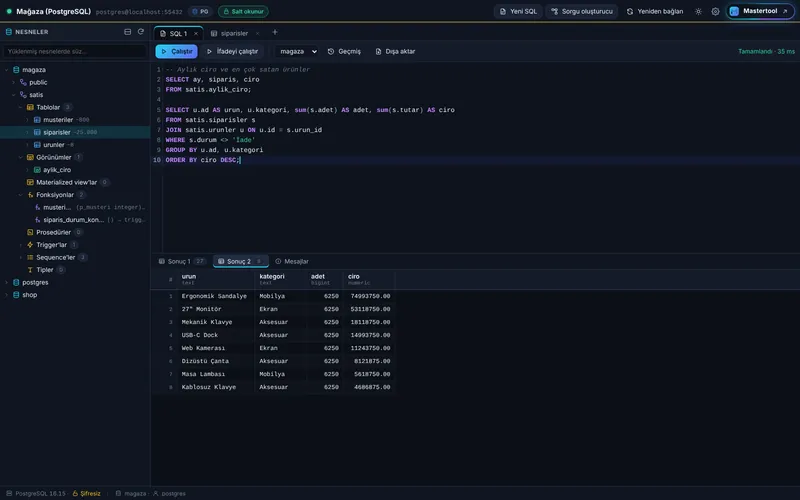Open the magaza database dropdown
The image size is (800, 500).
[x=298, y=51]
